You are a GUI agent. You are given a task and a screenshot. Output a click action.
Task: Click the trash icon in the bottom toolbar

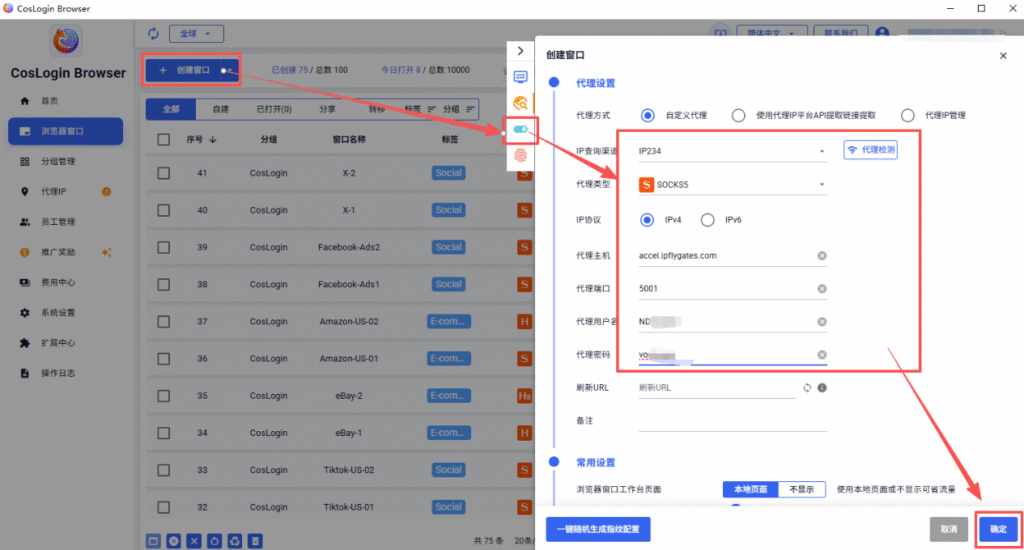point(255,541)
